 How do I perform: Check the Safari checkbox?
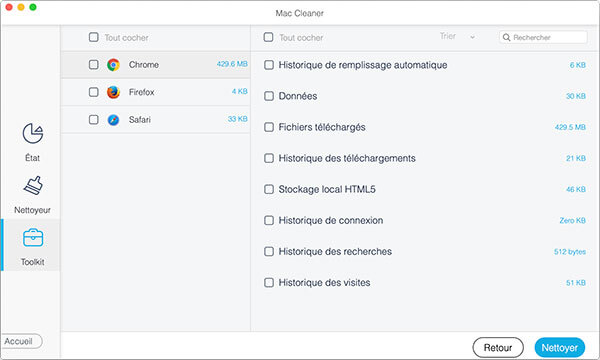tap(93, 119)
